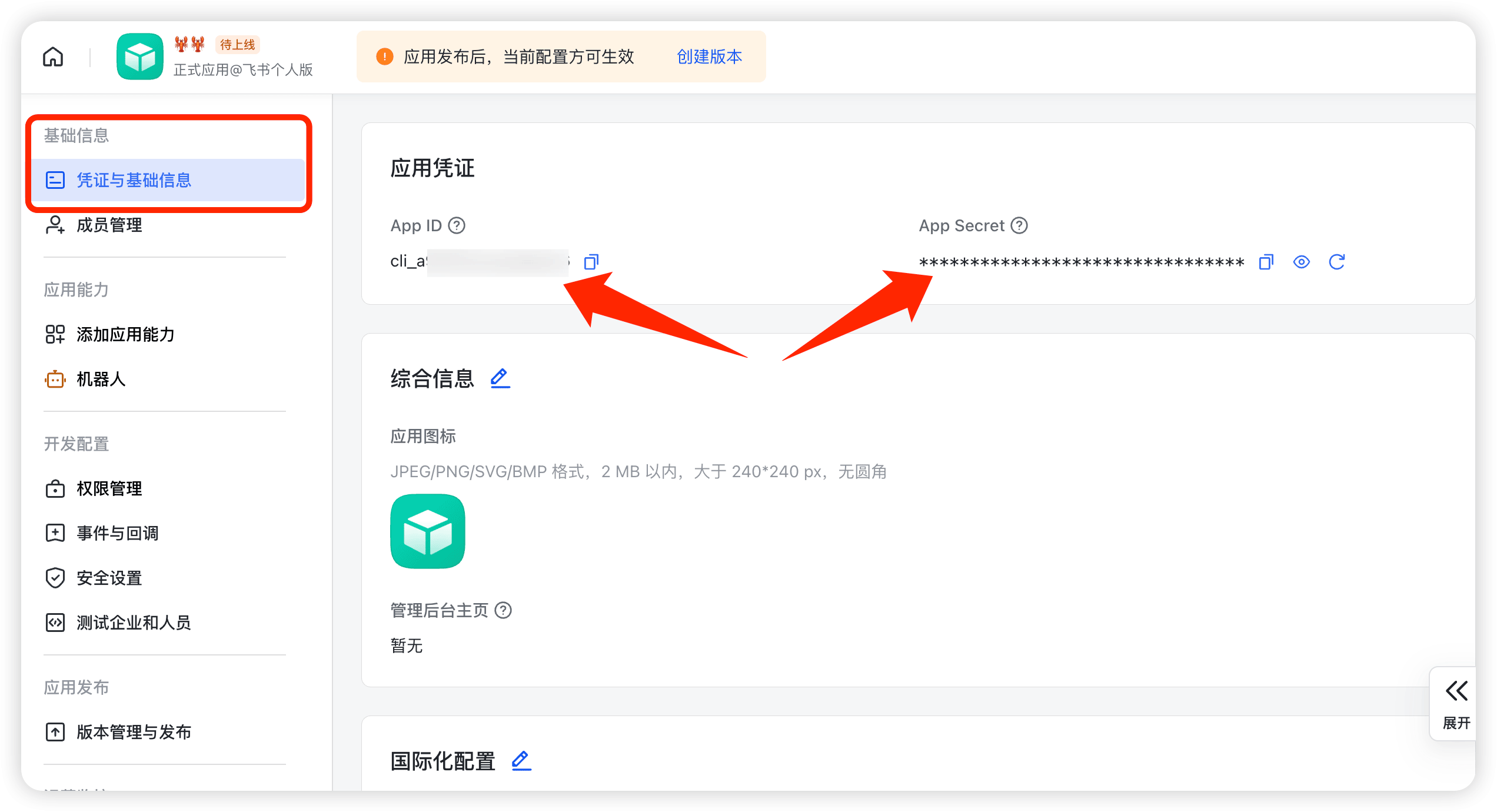Image resolution: width=1497 pixels, height=812 pixels.
Task: Reveal the App Secret with the eye icon
Action: (1302, 261)
